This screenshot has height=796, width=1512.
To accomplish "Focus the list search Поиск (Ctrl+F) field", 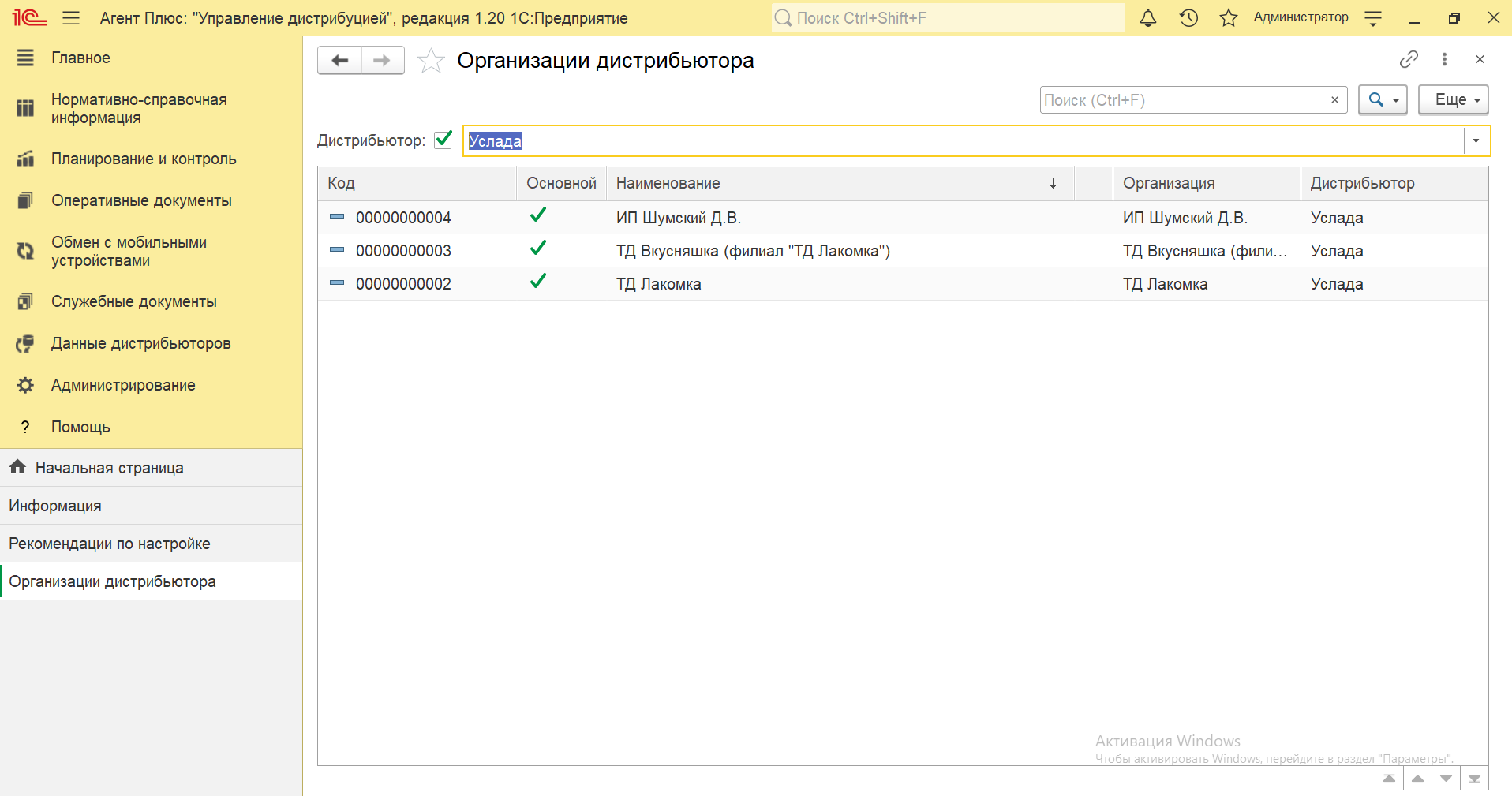I will click(1181, 100).
